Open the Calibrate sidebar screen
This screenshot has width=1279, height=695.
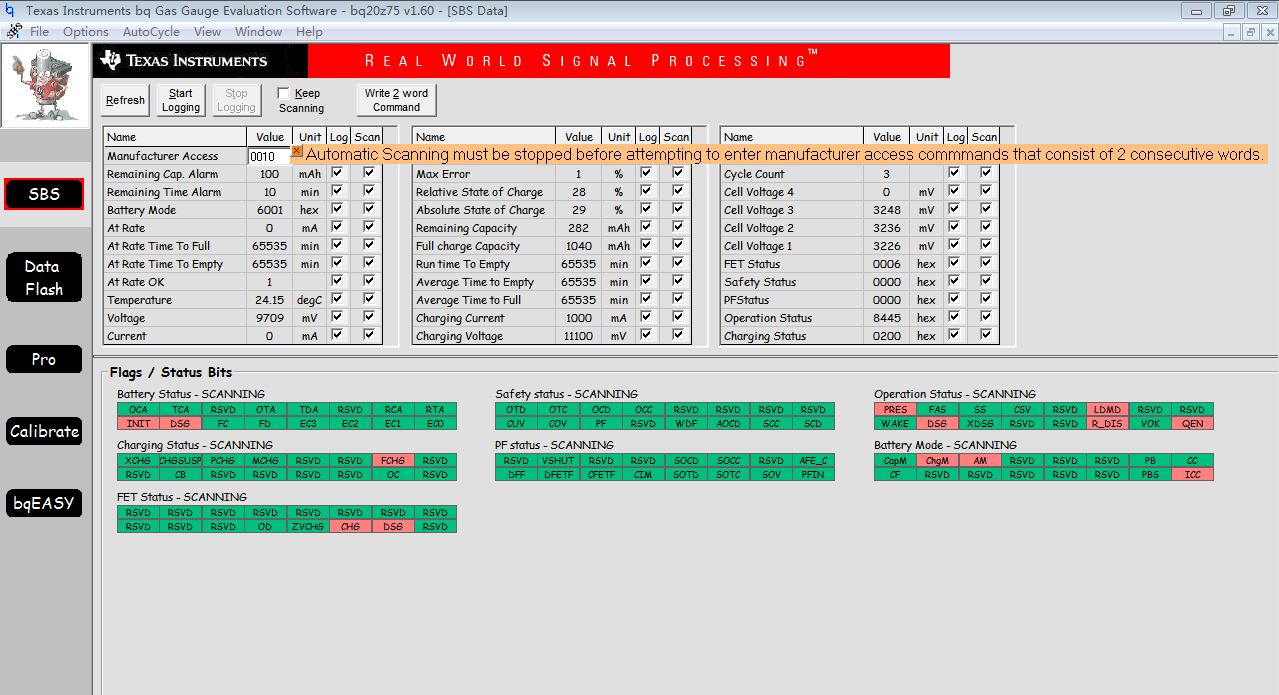[43, 431]
